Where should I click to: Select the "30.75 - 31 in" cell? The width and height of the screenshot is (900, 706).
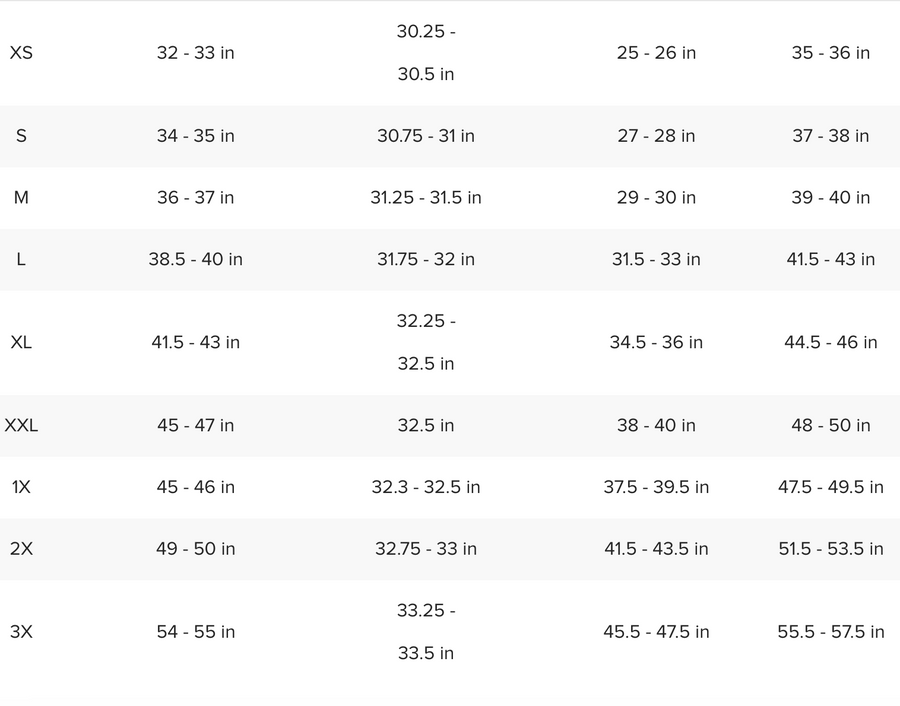pyautogui.click(x=426, y=136)
